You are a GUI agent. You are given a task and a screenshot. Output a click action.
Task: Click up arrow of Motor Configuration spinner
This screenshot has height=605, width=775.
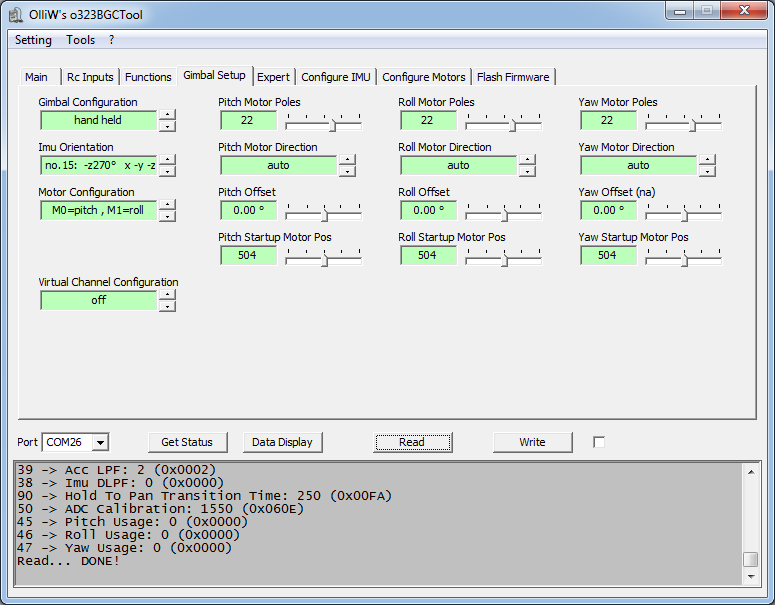click(x=167, y=205)
